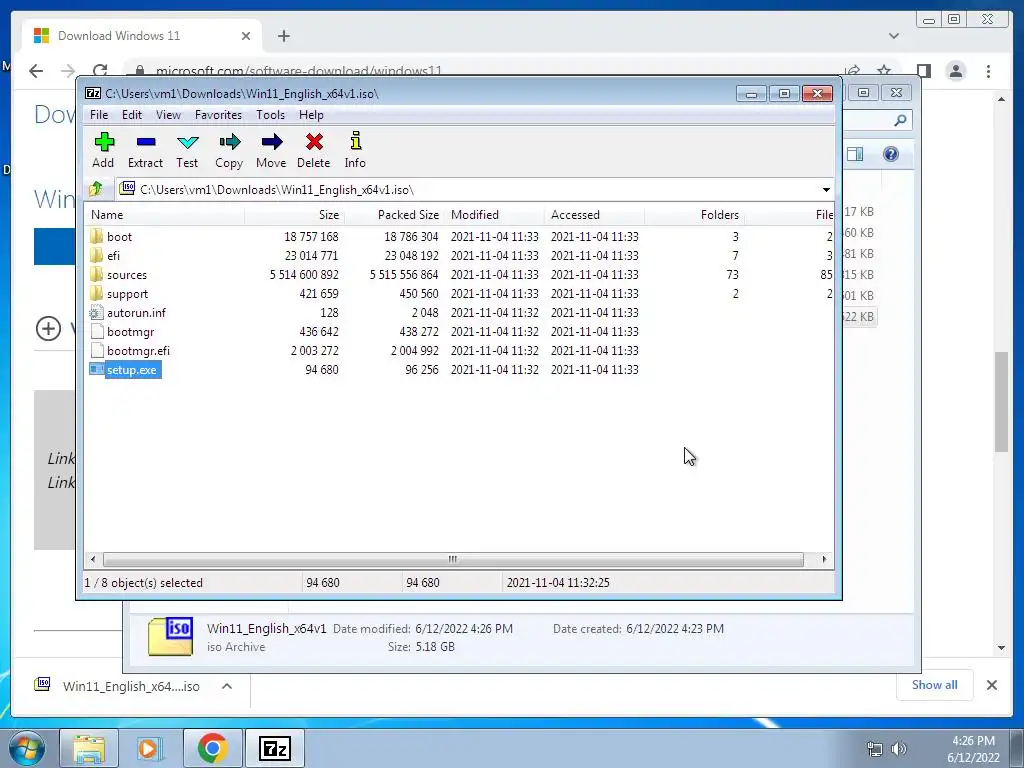Open Explorer window help icon
This screenshot has height=768, width=1024.
click(891, 154)
